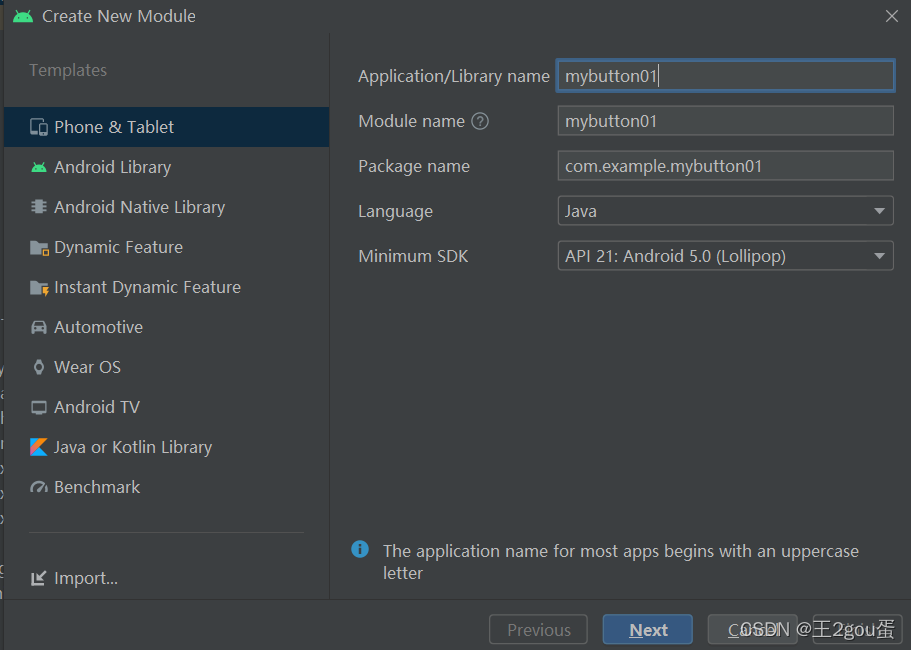Click the Next button
This screenshot has height=650, width=911.
(648, 630)
